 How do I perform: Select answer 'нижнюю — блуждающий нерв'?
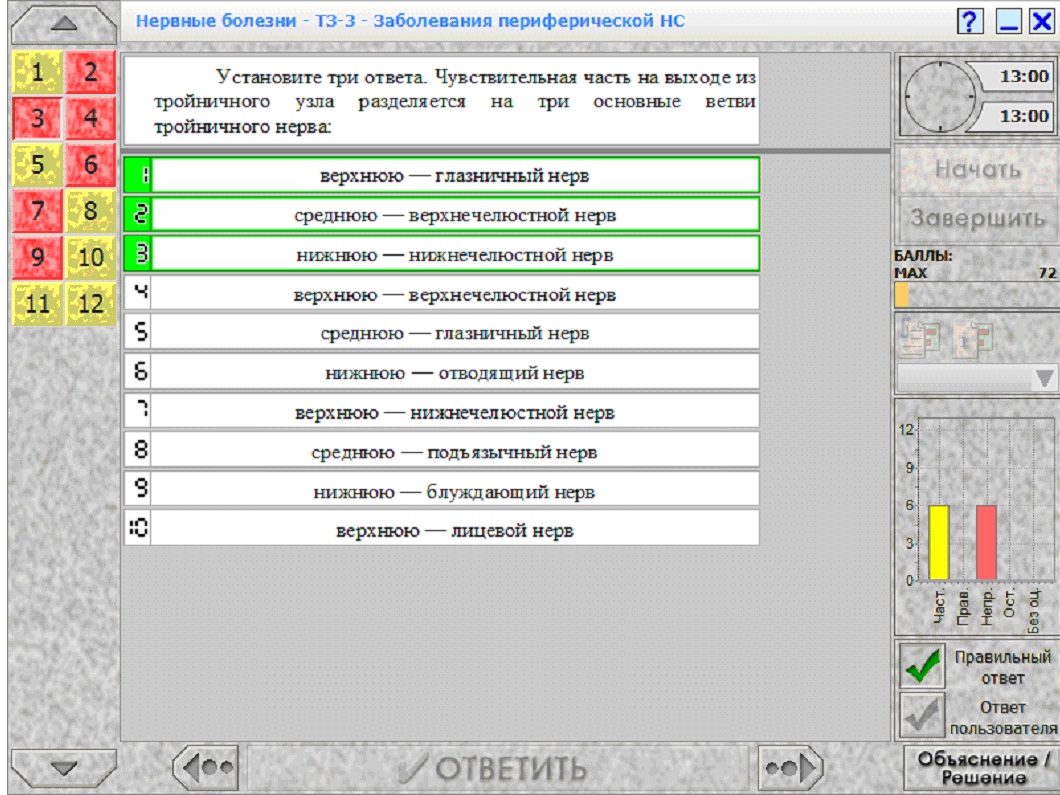pyautogui.click(x=441, y=491)
